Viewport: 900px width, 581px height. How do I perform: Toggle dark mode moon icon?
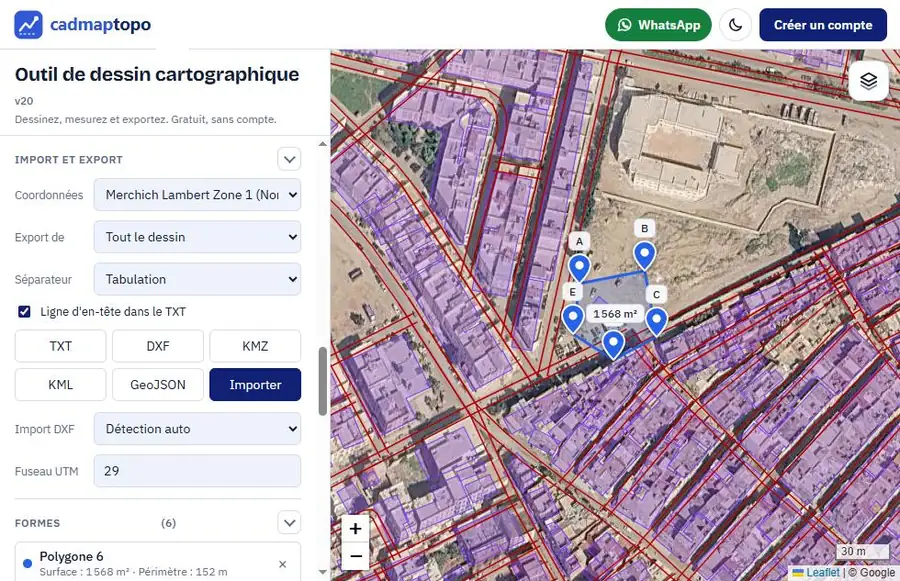735,25
